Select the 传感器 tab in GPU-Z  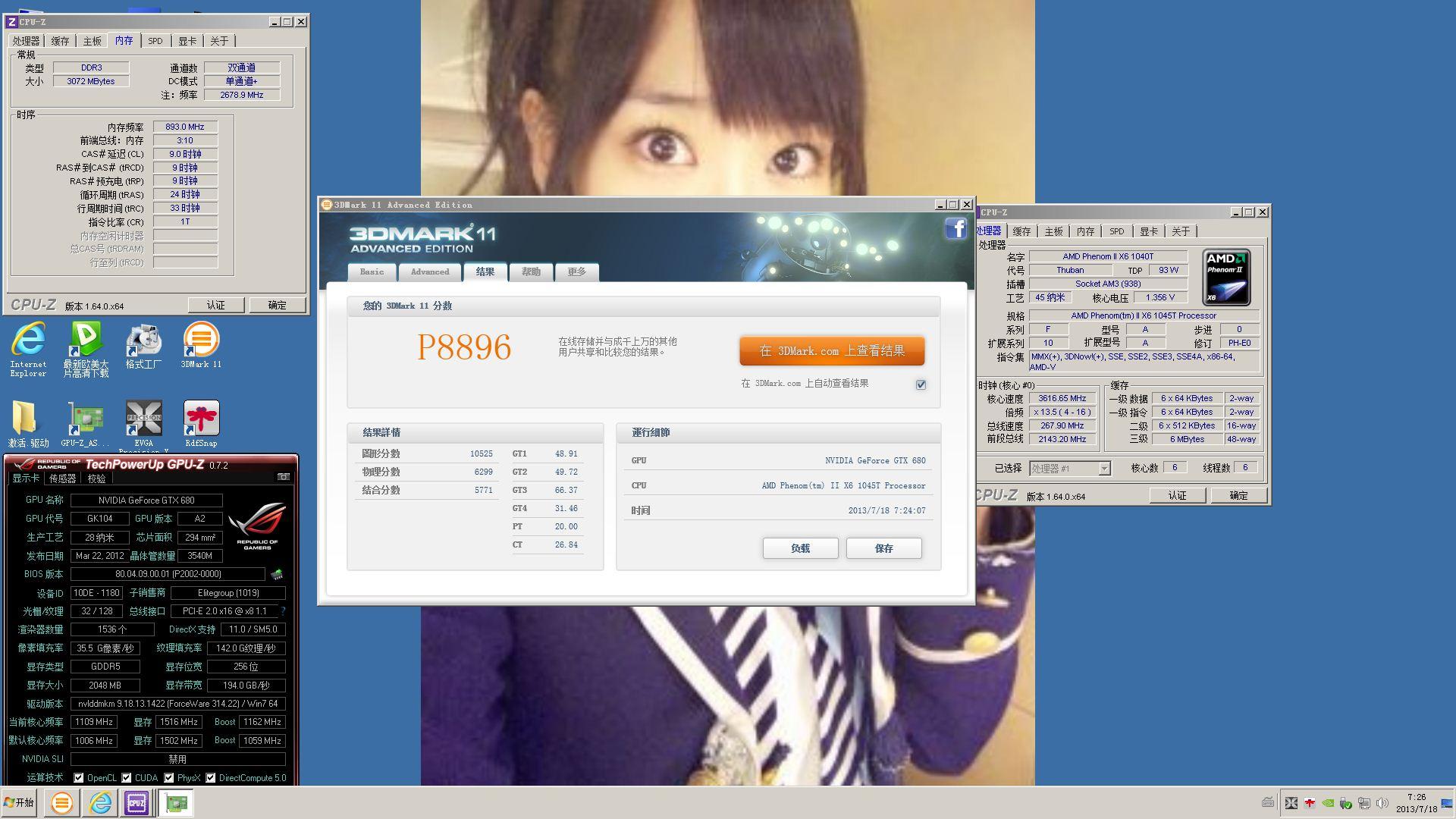pyautogui.click(x=62, y=479)
